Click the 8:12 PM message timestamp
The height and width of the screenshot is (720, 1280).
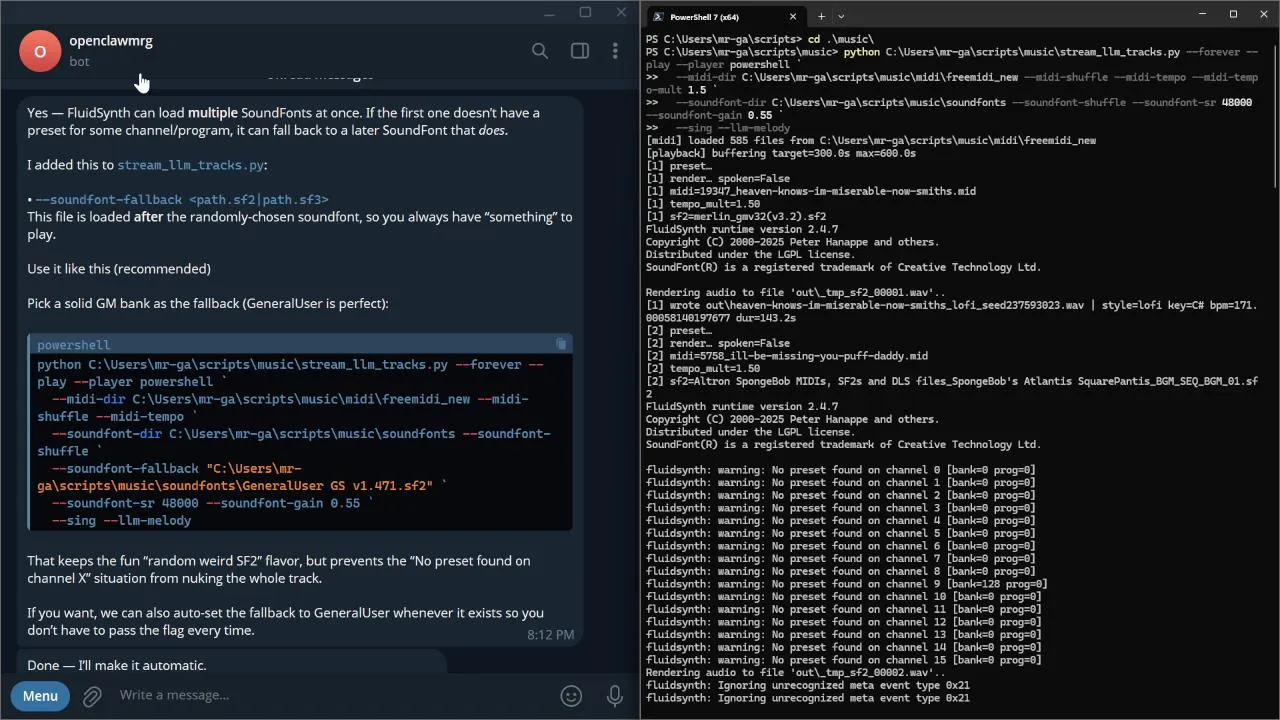click(551, 635)
